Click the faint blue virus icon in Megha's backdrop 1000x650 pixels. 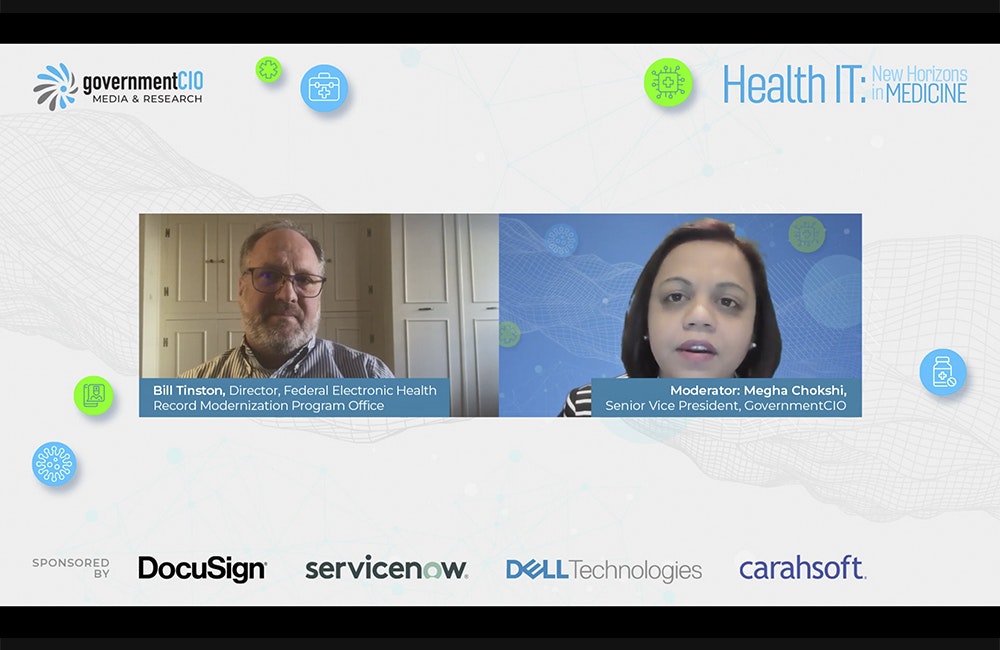(x=561, y=240)
